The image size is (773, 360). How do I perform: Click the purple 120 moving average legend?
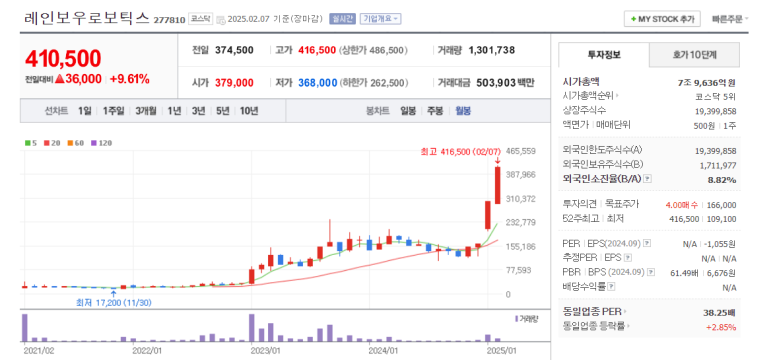tap(102, 143)
